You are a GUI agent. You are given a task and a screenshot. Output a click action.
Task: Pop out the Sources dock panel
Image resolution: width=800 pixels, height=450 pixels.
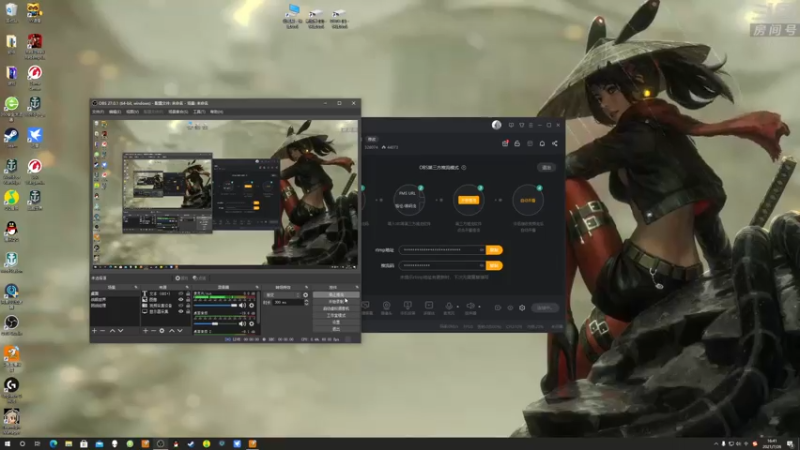tap(187, 287)
